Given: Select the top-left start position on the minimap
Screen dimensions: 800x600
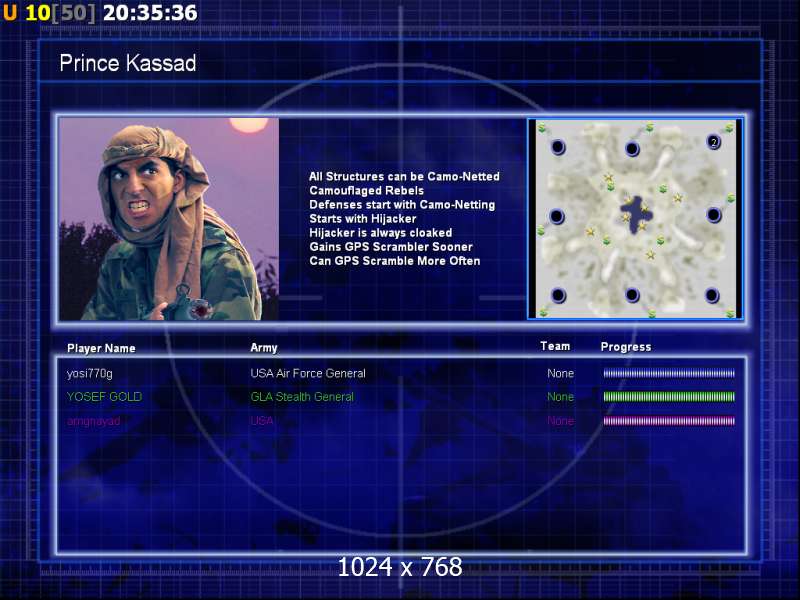Looking at the screenshot, I should 558,147.
